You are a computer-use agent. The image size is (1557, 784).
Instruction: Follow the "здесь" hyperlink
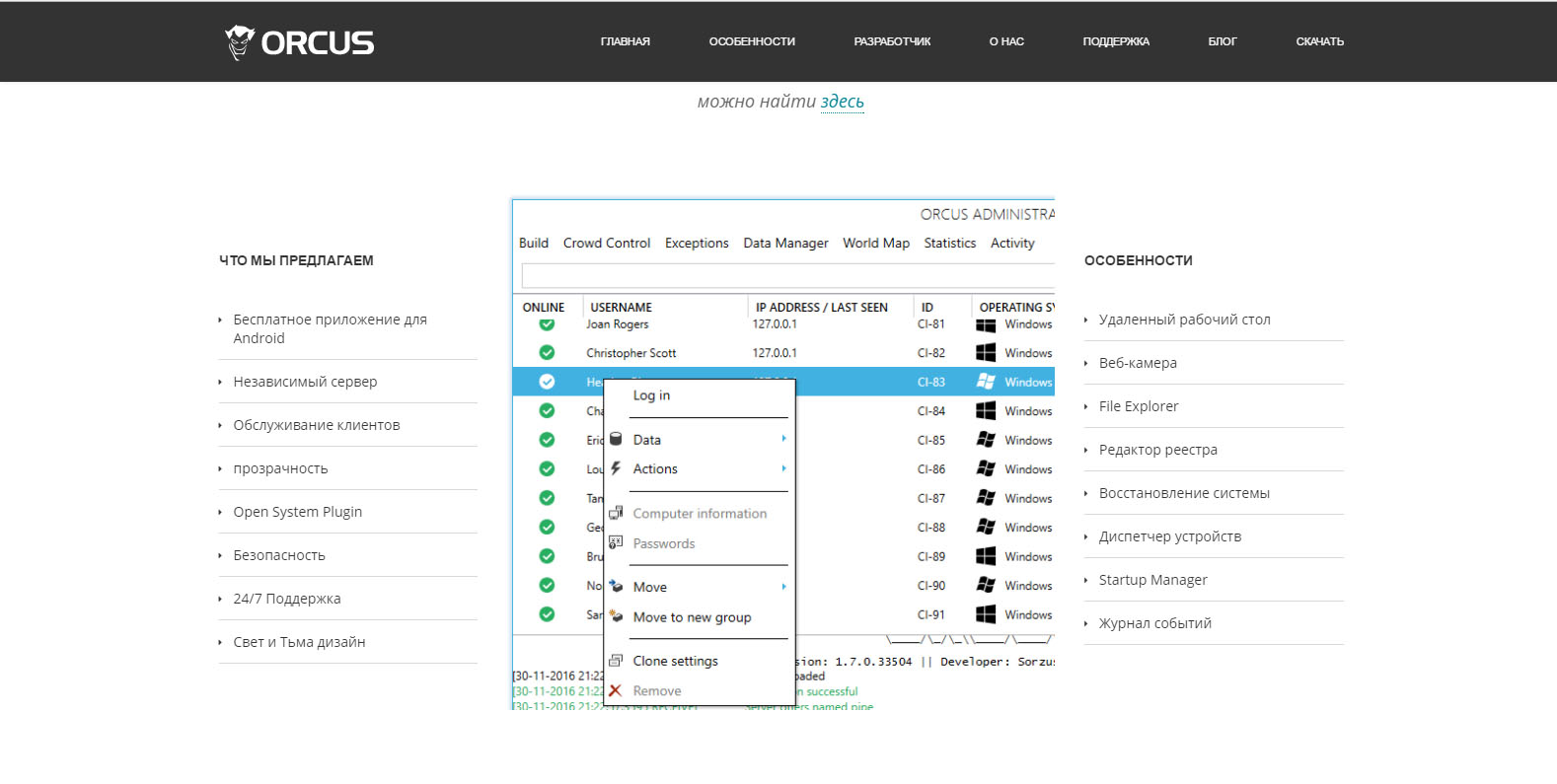click(x=842, y=102)
